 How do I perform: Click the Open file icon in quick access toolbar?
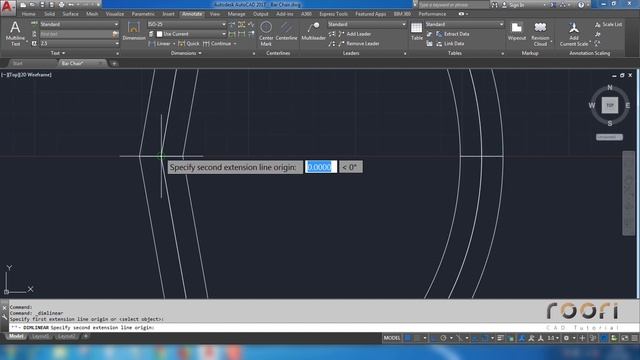point(32,5)
